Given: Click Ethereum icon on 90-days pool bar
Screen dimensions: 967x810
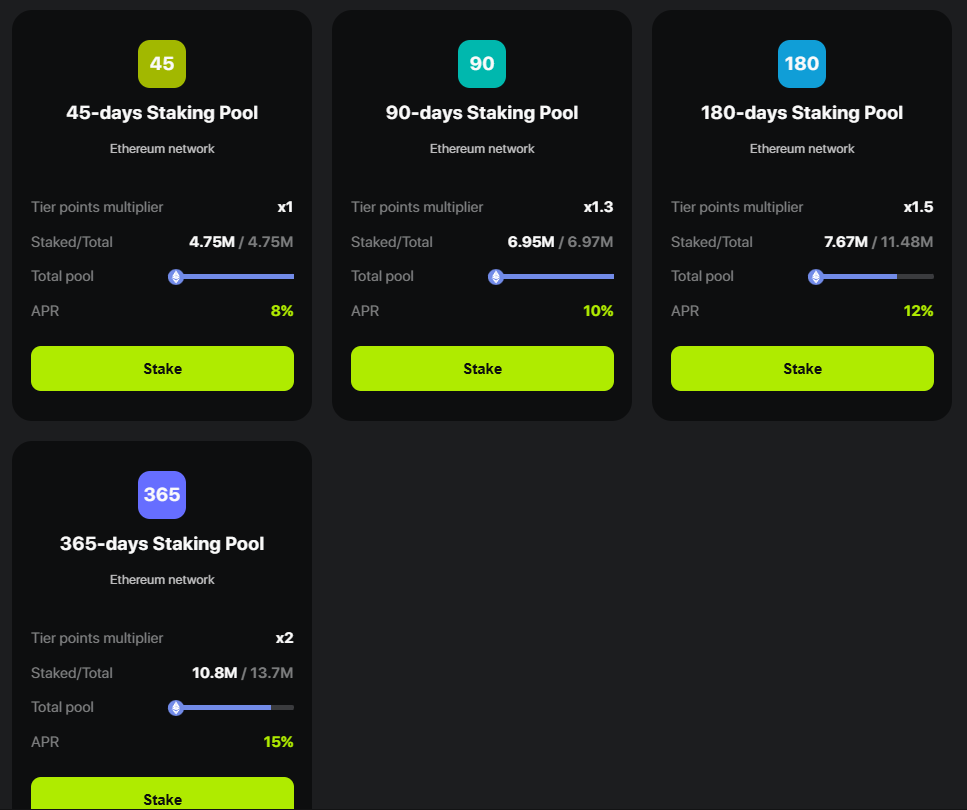Looking at the screenshot, I should (x=496, y=277).
